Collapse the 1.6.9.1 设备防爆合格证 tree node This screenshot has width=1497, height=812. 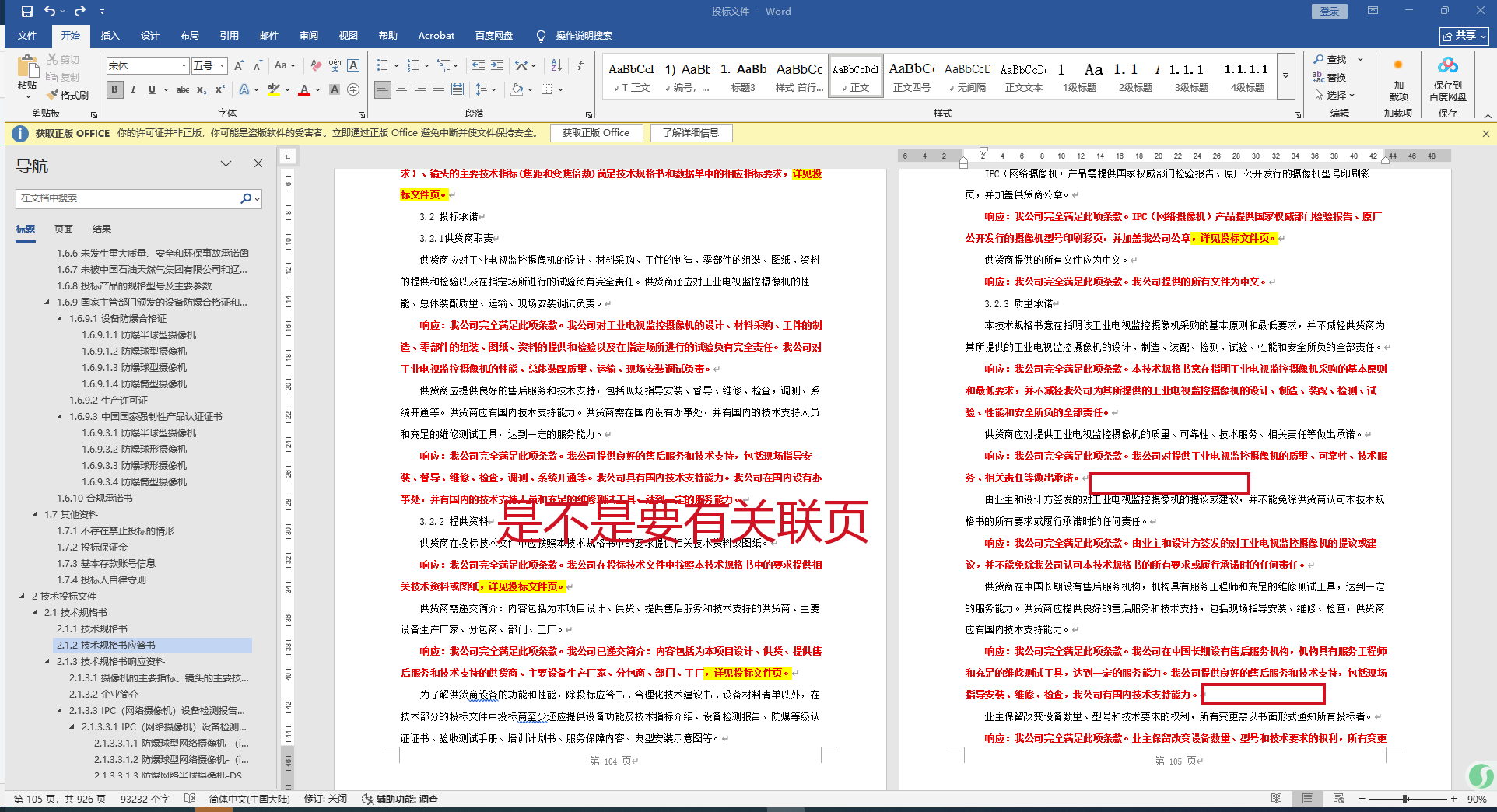coord(60,319)
